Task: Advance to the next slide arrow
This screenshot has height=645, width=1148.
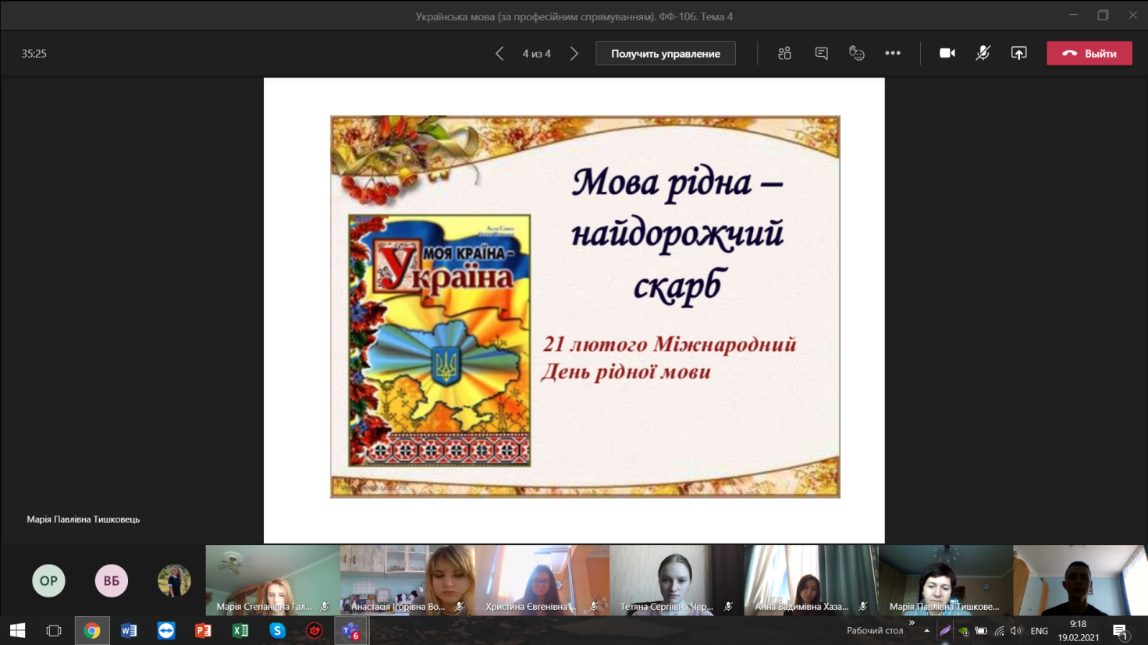Action: point(574,53)
